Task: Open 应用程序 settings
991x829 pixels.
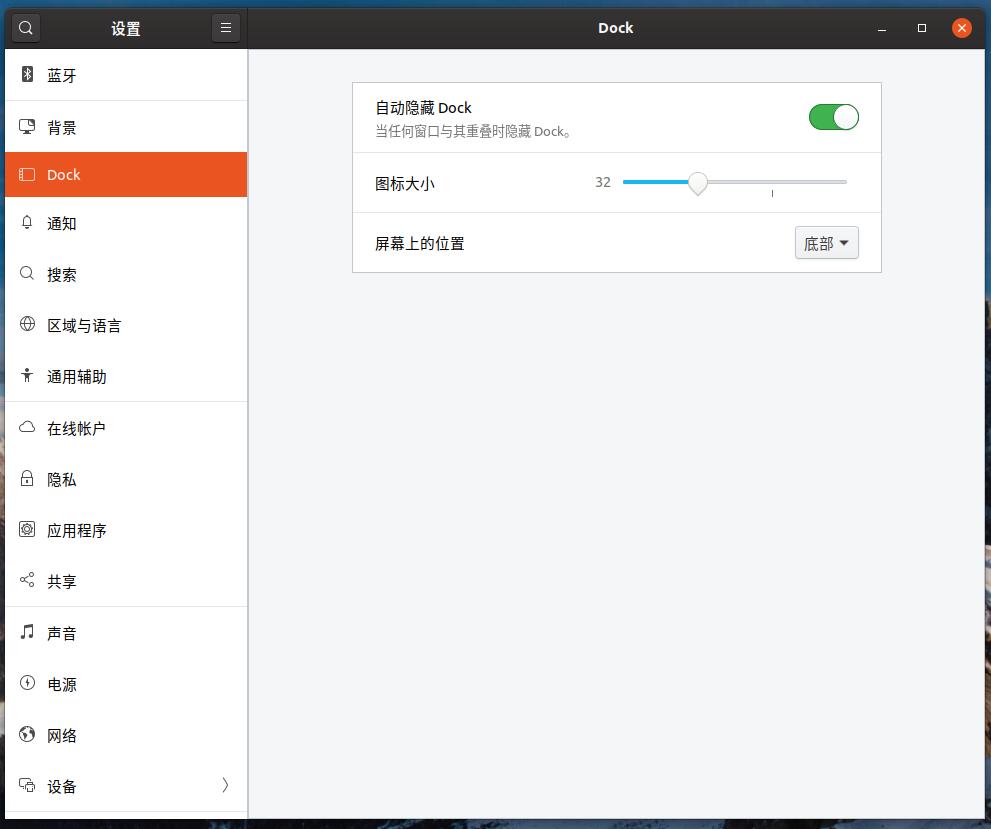Action: tap(126, 530)
